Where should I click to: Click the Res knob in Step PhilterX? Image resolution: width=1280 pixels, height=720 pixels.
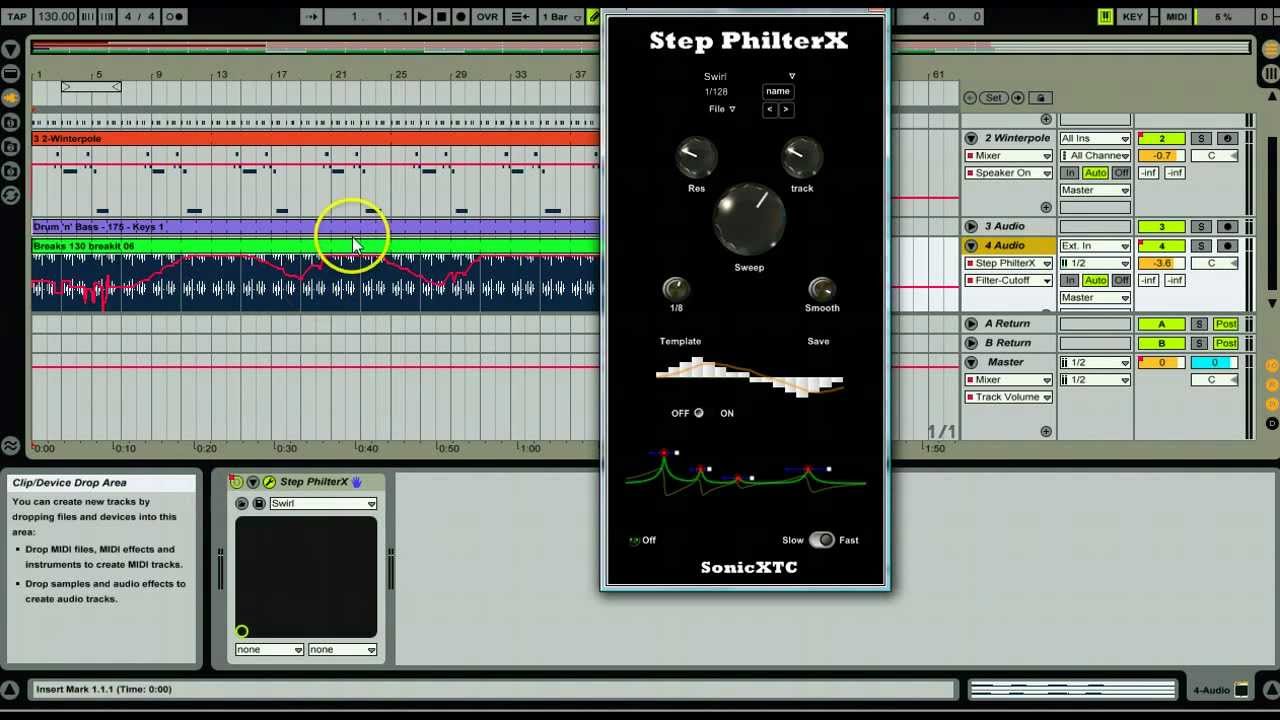pos(695,158)
